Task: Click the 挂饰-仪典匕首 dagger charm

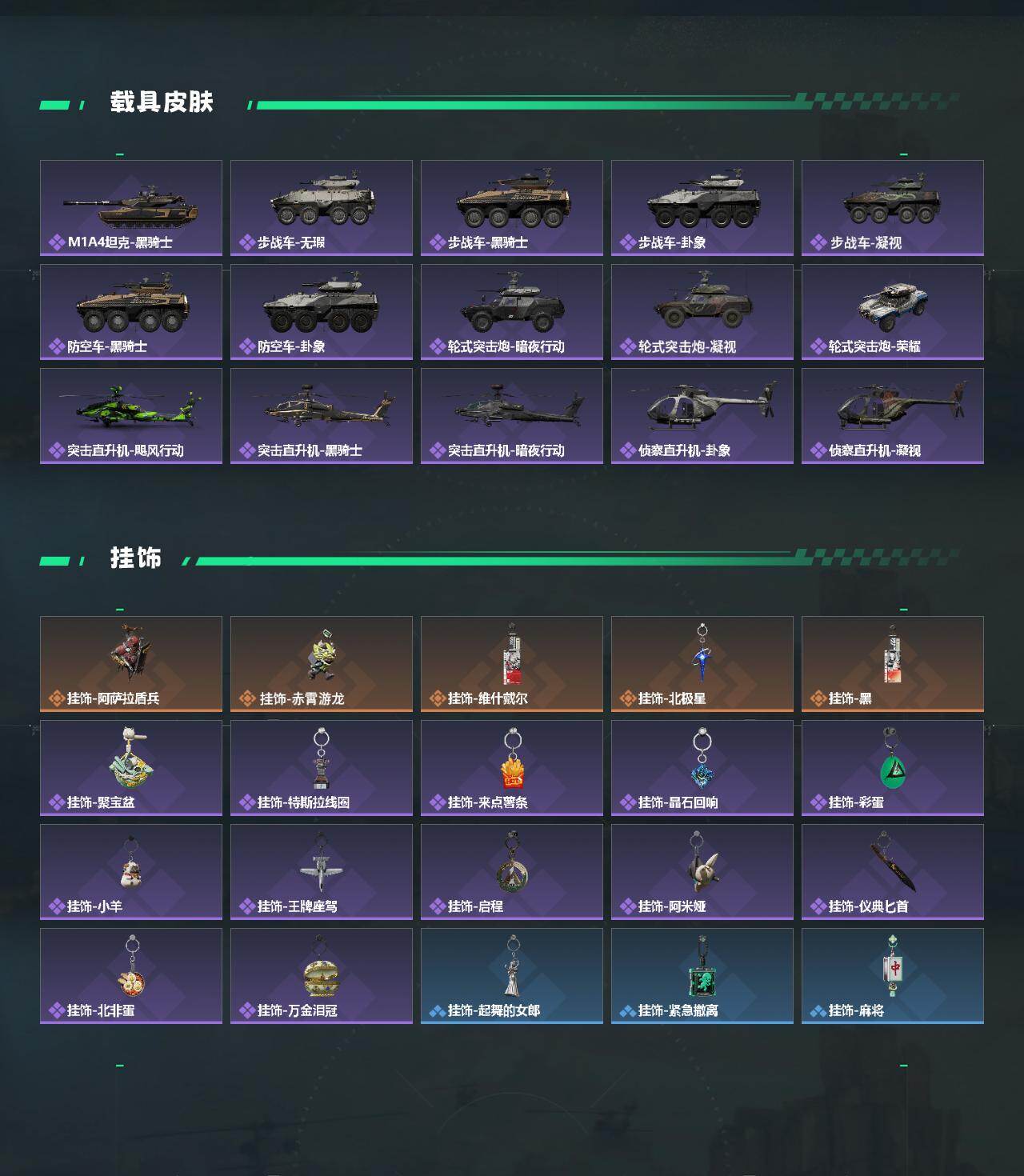Action: (x=893, y=872)
